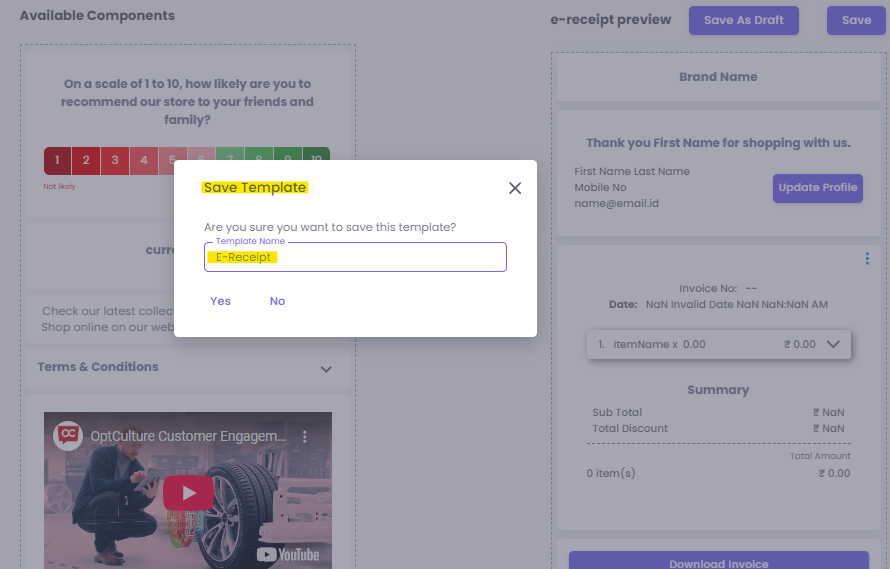Close the Save Template dialog

click(515, 188)
